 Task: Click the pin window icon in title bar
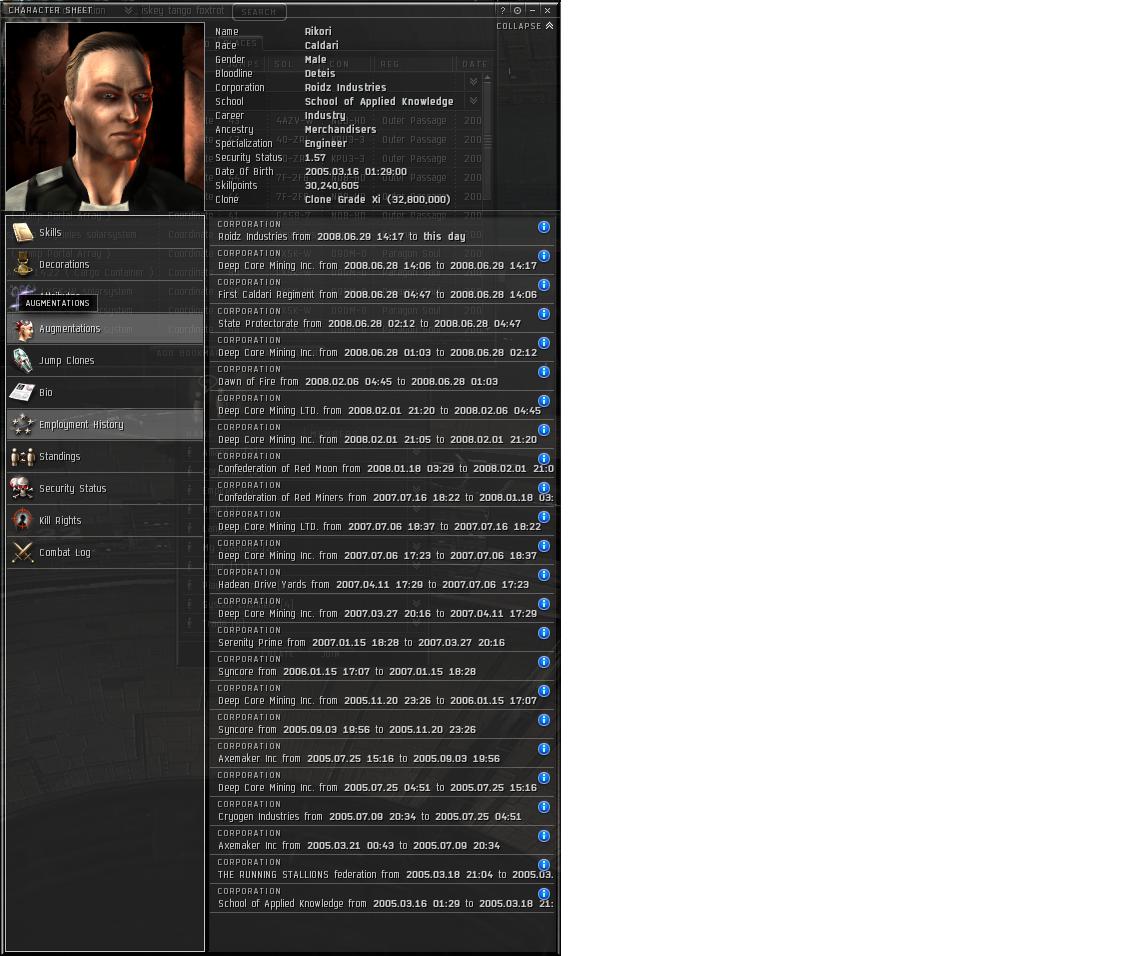517,10
